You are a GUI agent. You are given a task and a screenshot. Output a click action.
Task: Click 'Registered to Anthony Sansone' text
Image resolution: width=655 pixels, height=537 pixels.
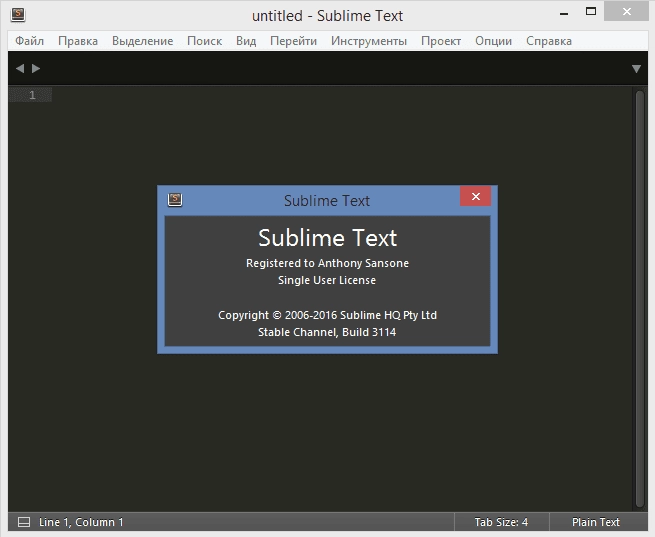click(327, 263)
